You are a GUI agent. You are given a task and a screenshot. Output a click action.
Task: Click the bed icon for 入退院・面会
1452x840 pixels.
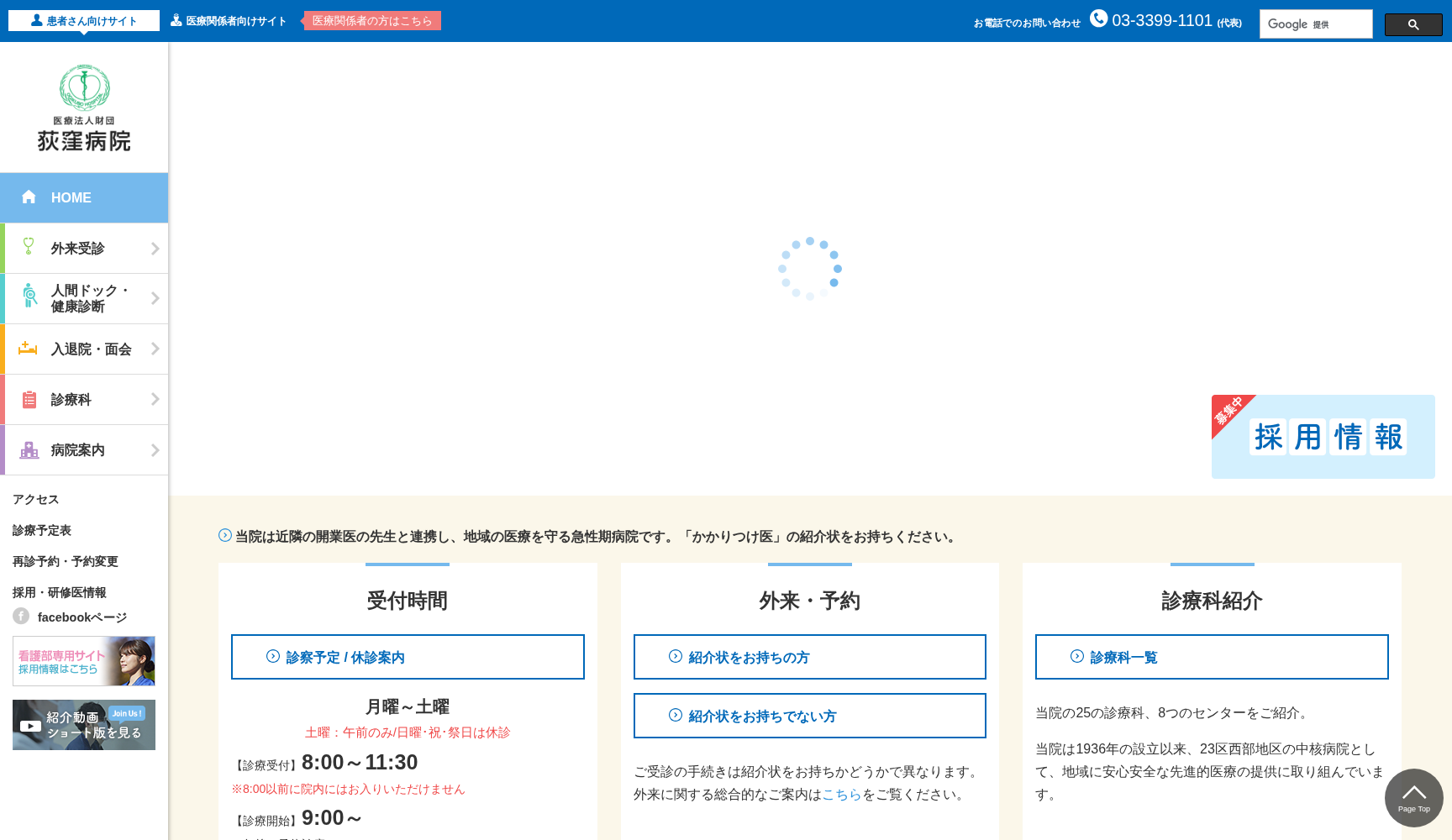click(x=28, y=349)
